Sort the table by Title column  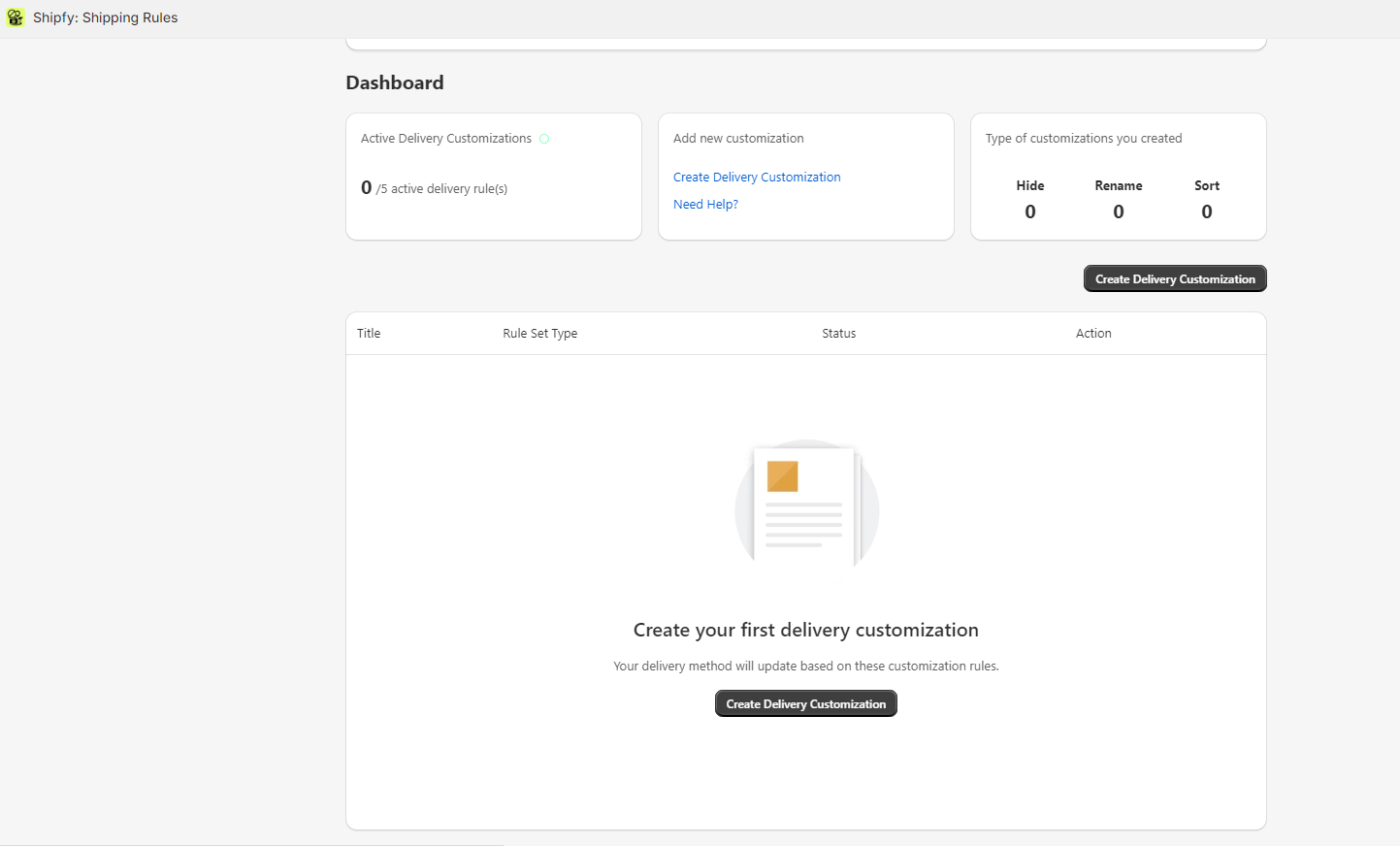pos(369,333)
